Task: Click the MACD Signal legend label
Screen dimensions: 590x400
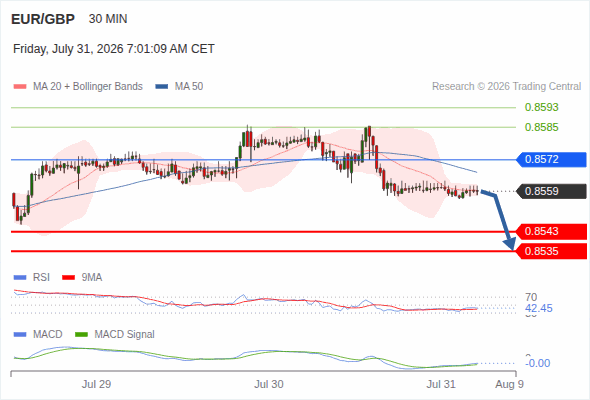Action: click(x=124, y=335)
